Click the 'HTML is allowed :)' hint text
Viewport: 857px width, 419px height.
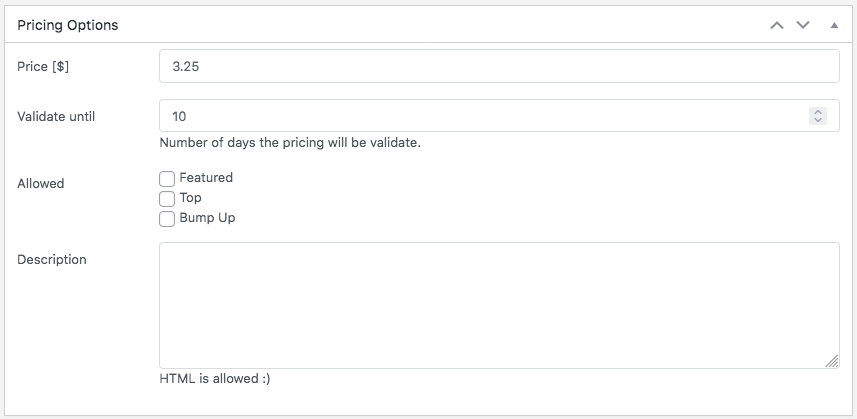tap(215, 379)
